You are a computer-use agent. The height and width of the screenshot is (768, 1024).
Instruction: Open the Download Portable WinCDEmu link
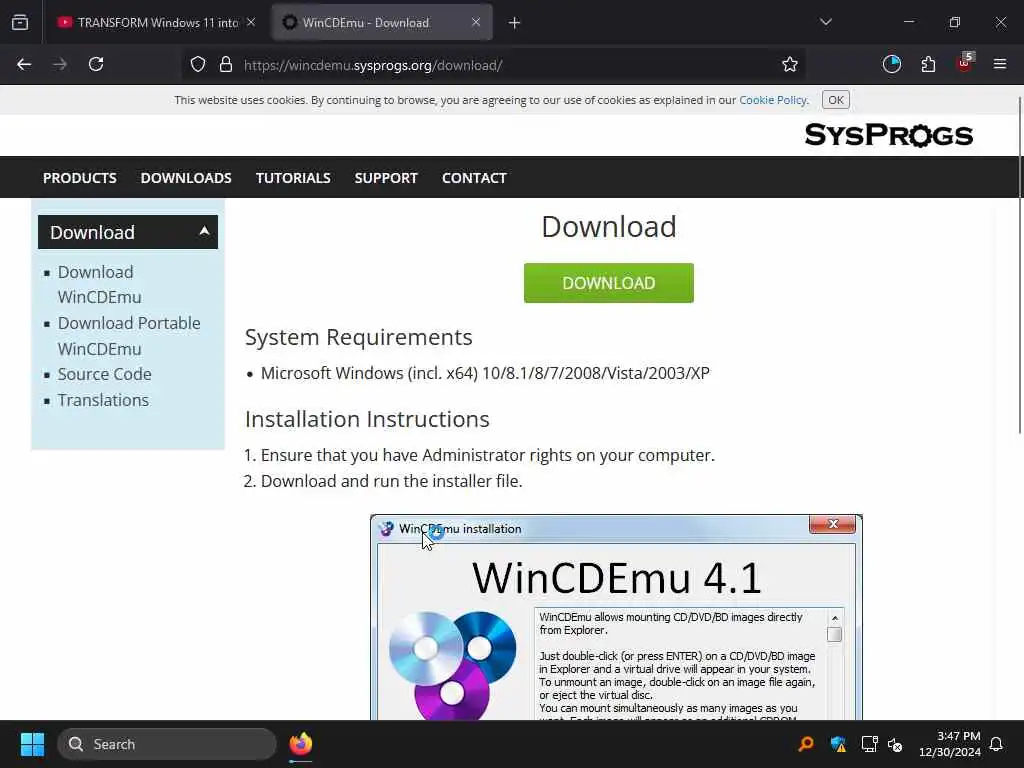(x=129, y=336)
